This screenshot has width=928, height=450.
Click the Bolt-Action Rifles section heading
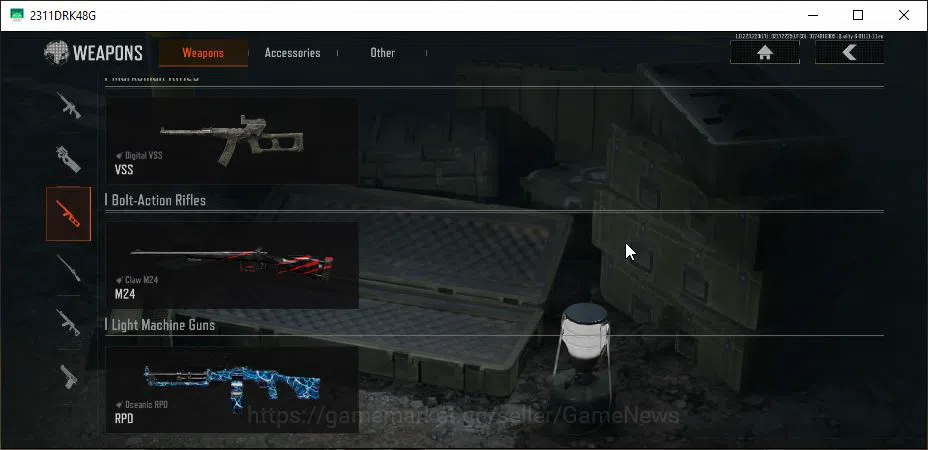pyautogui.click(x=159, y=200)
